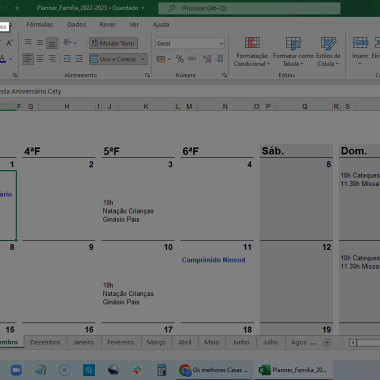Click the sheet scrollbar left arrow

click(353, 343)
